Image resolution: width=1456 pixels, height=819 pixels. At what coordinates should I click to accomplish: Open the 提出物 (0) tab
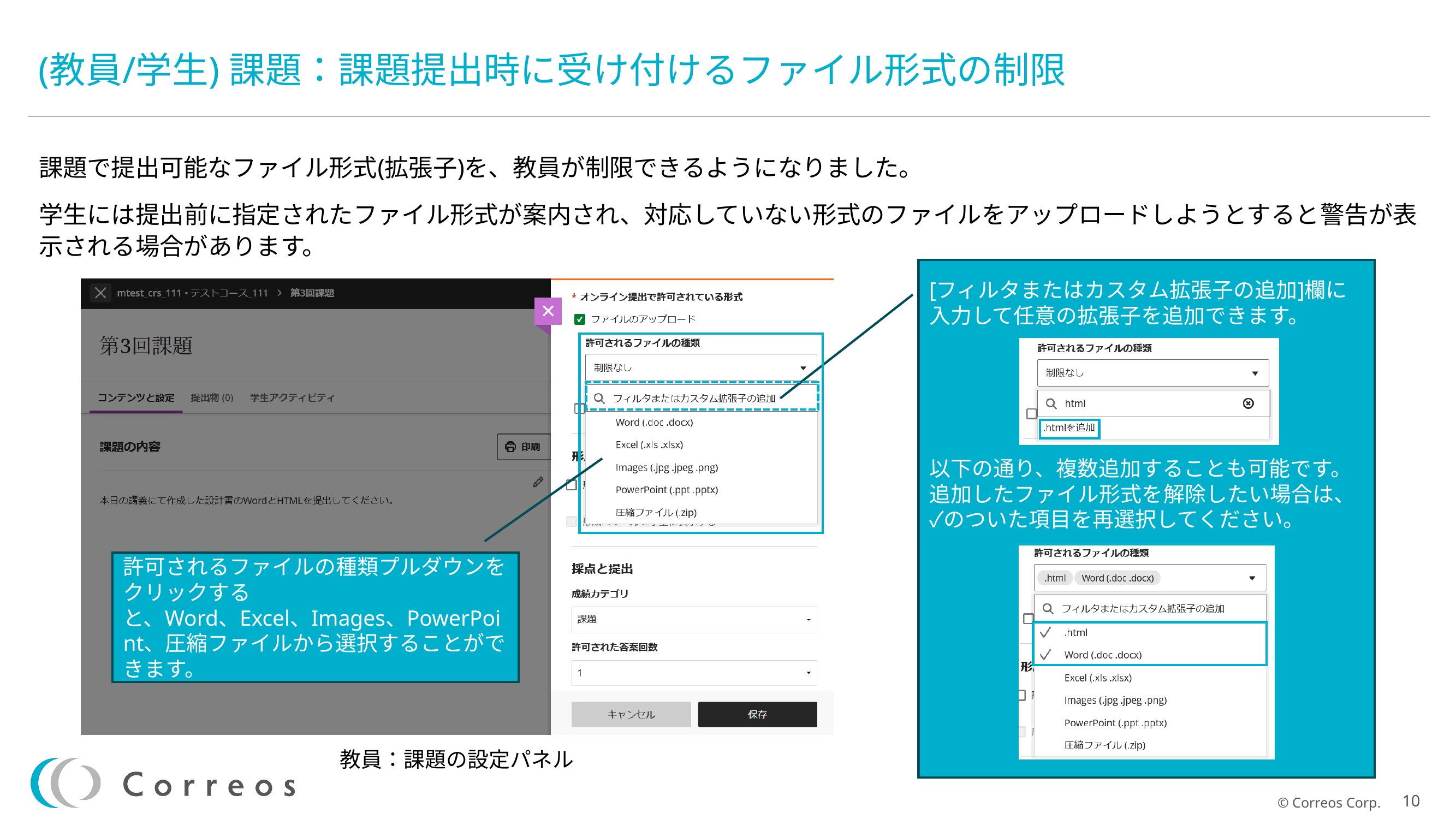pos(212,397)
